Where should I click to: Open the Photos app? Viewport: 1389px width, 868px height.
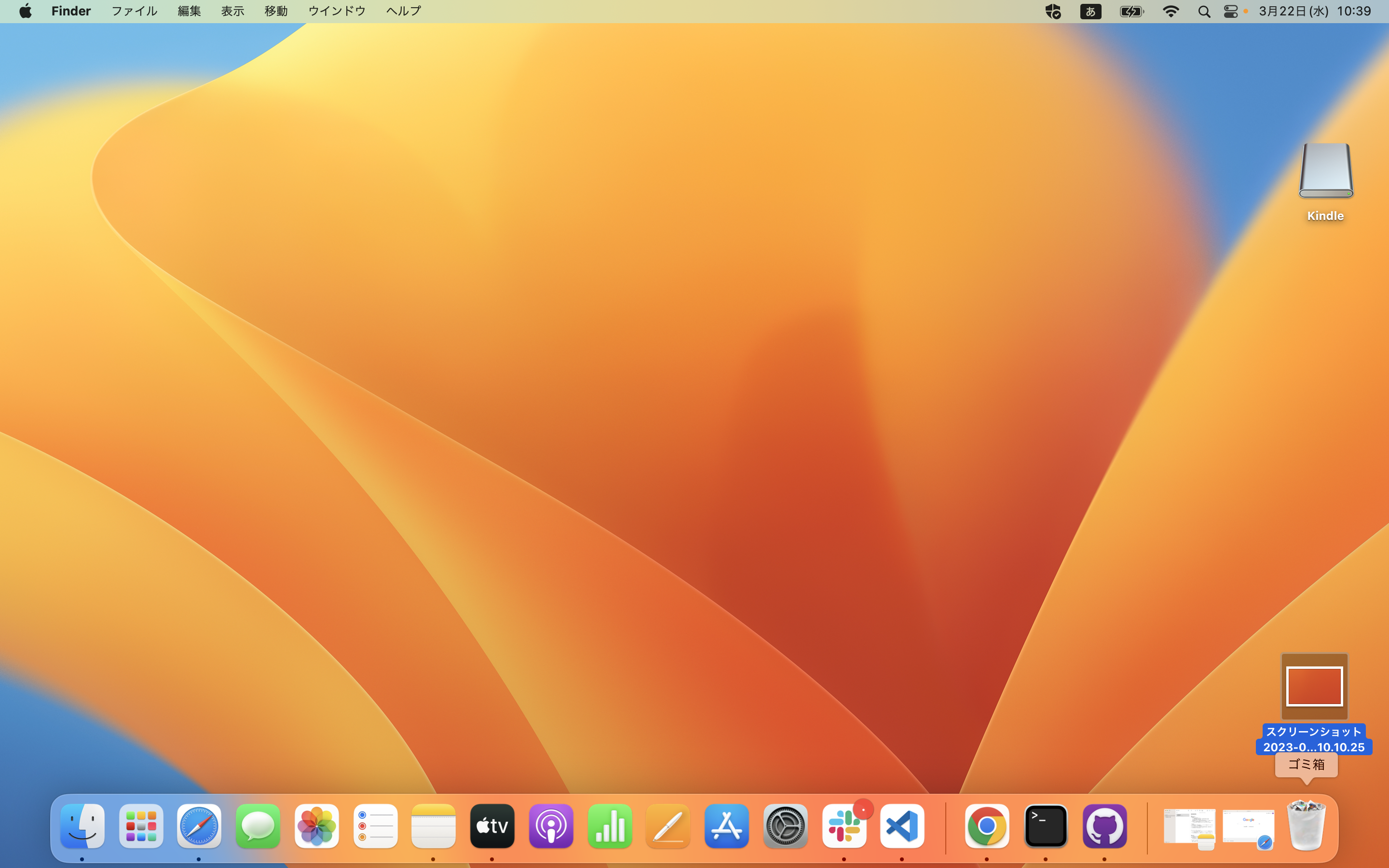[x=317, y=826]
